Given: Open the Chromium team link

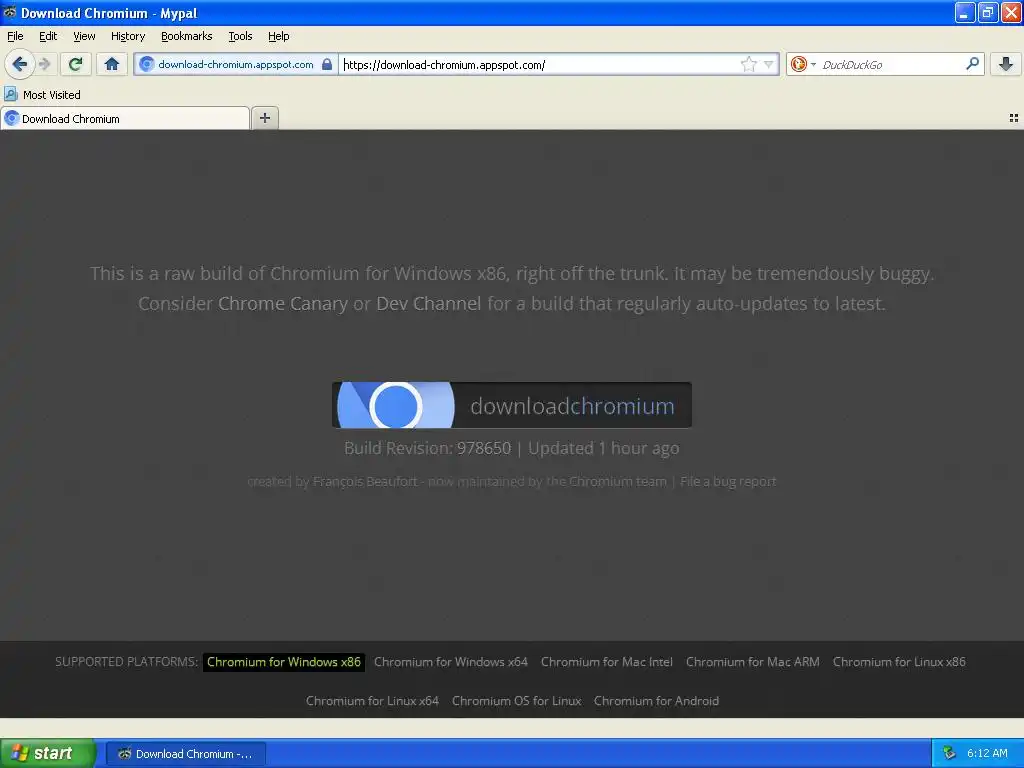Looking at the screenshot, I should (x=618, y=481).
